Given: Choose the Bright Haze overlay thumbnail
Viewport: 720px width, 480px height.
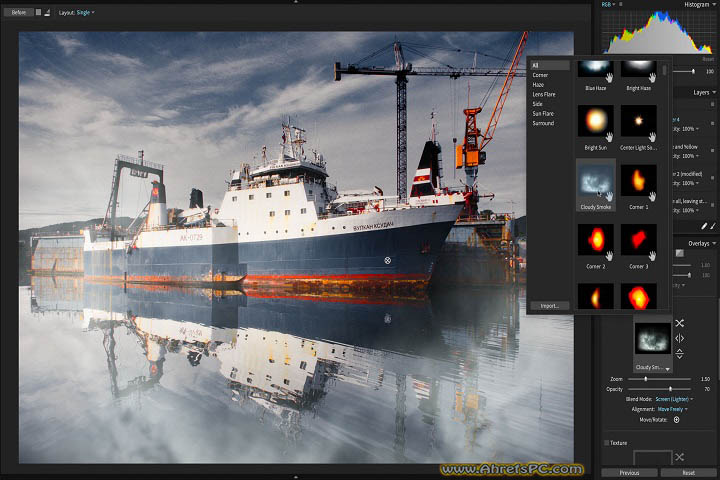Looking at the screenshot, I should 638,69.
